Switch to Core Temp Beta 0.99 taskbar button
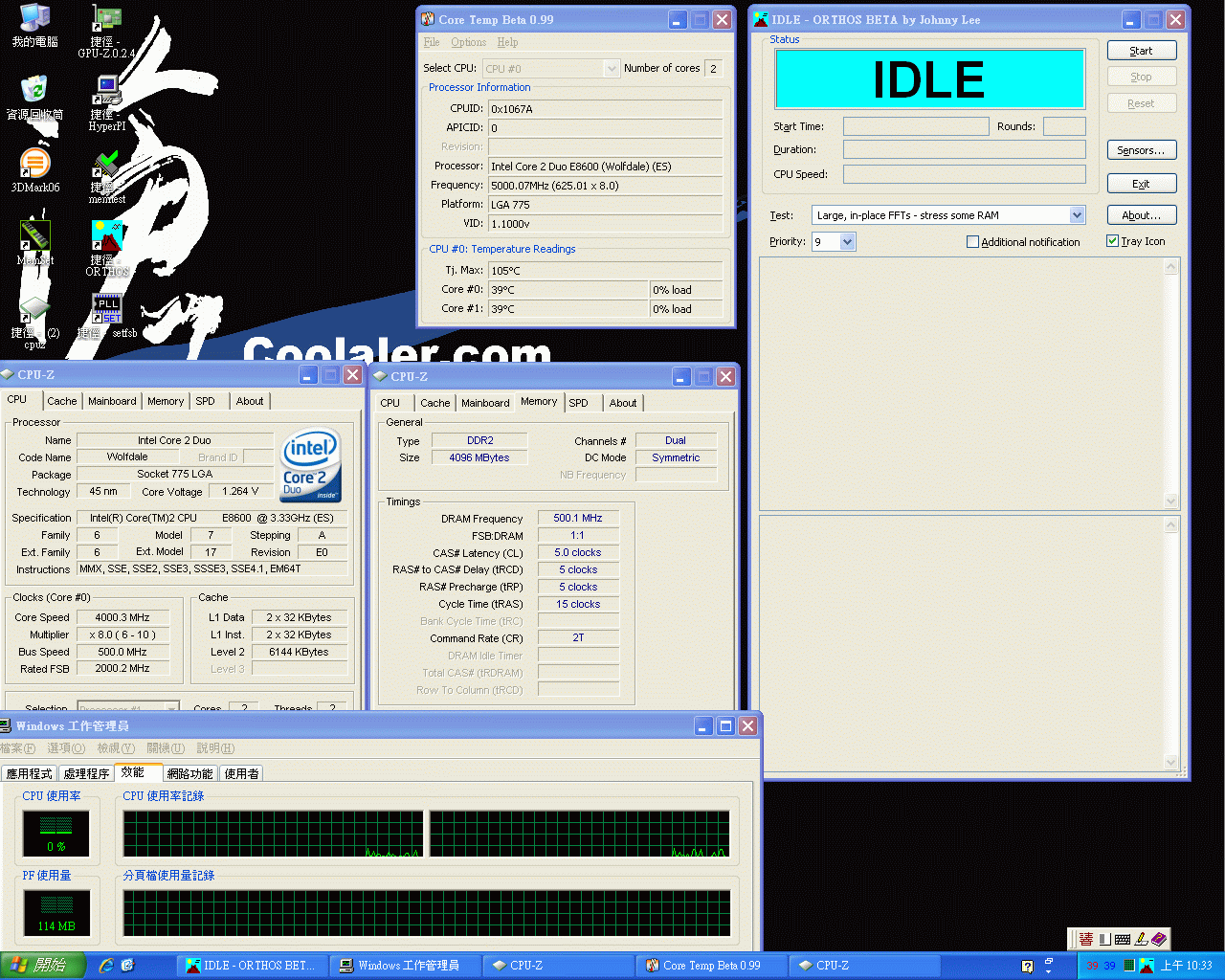 click(x=712, y=966)
